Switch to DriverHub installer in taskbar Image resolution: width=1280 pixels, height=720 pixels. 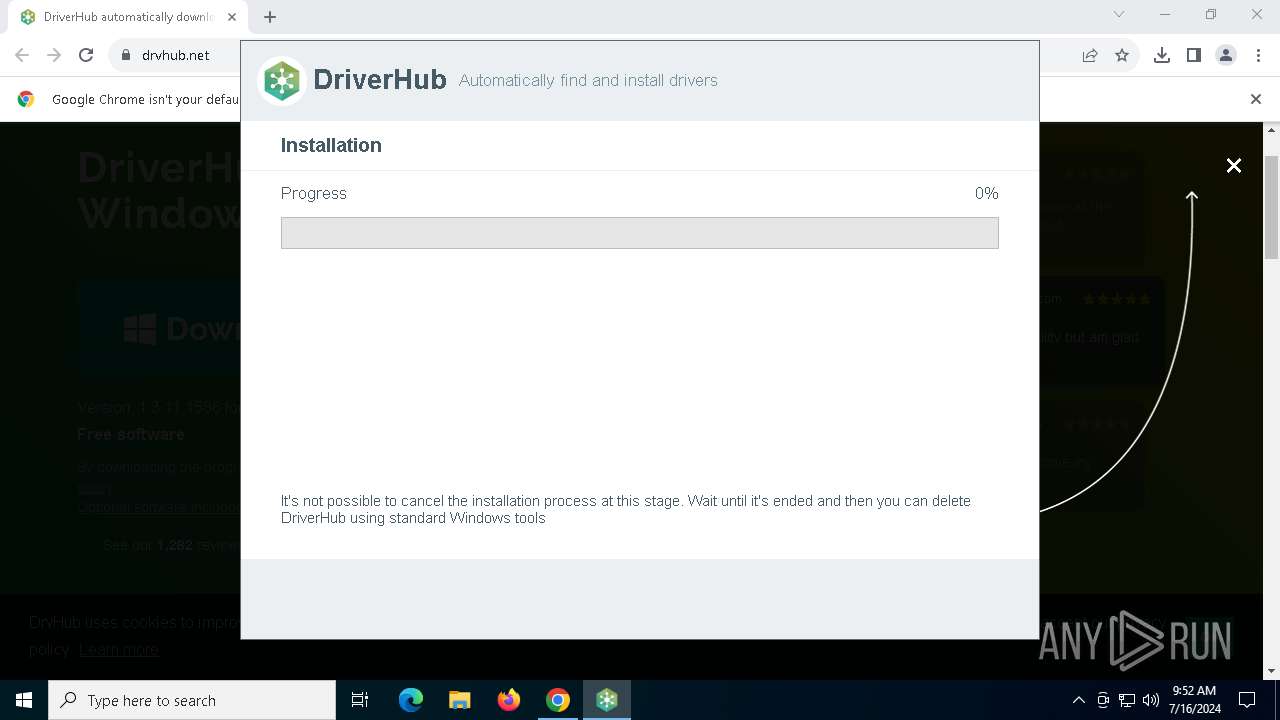pos(607,700)
